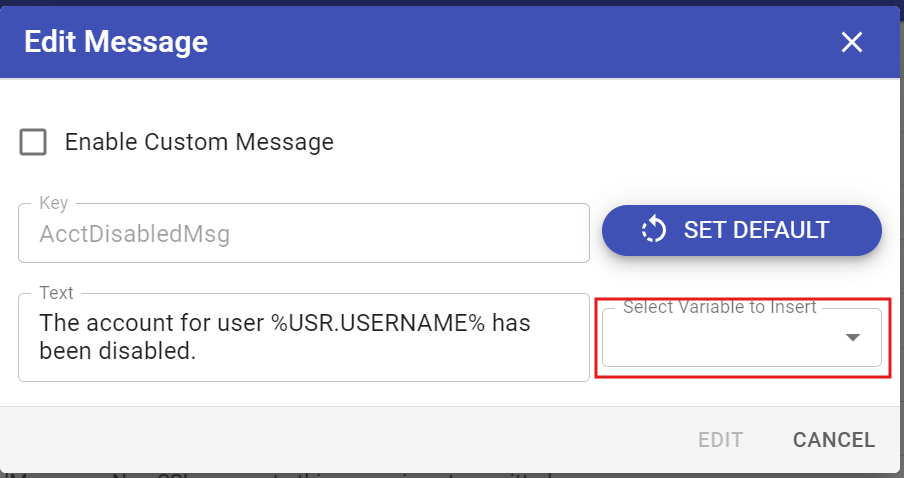Click the "Edit Message" dialog title
Screen dimensions: 904x478
point(116,42)
